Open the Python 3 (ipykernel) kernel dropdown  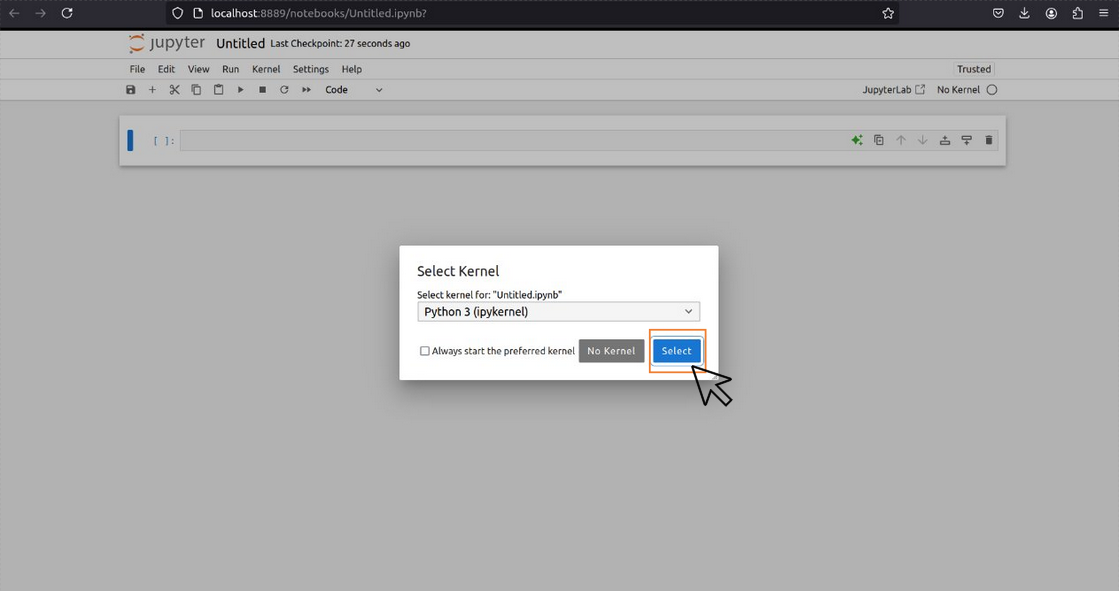tap(559, 312)
